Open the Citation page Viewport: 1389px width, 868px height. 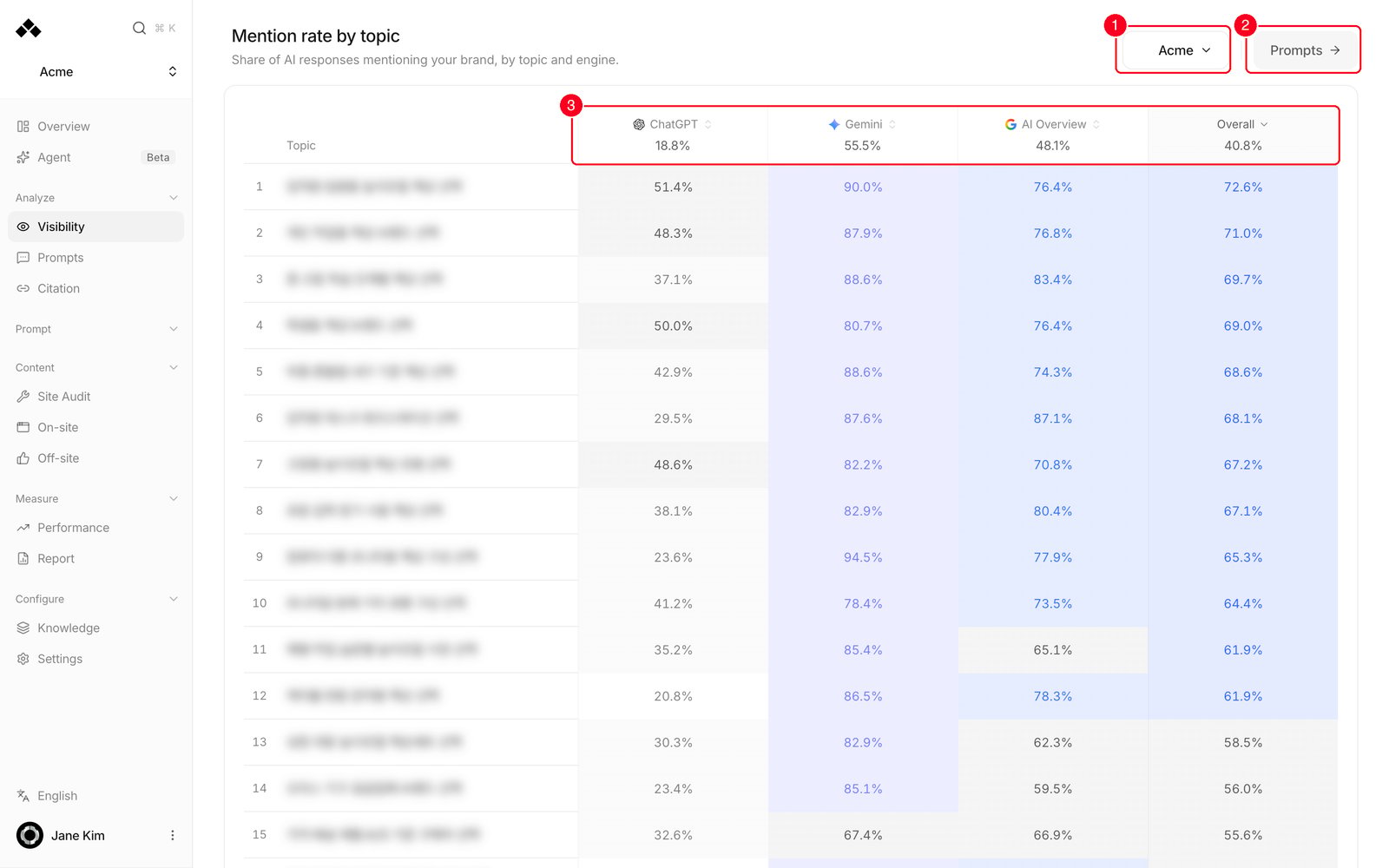click(x=95, y=288)
